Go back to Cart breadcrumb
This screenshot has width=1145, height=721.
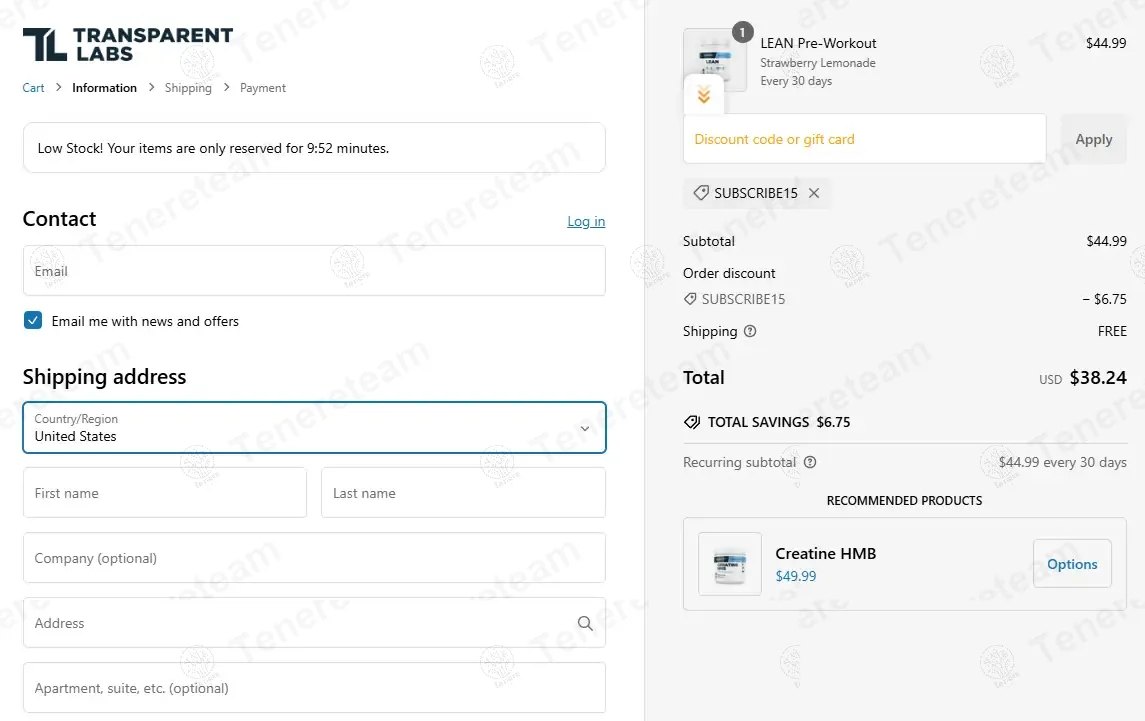point(33,88)
